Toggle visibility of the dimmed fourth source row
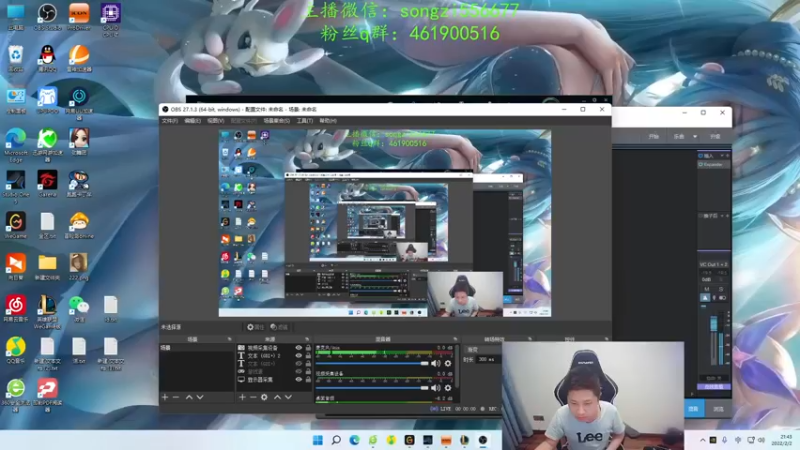 [x=298, y=372]
